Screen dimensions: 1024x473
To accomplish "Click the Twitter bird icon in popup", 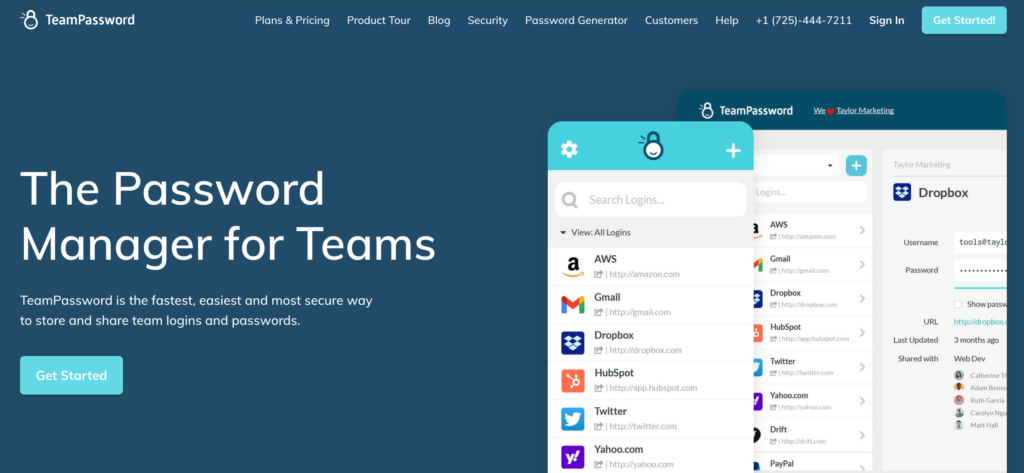I will (x=573, y=419).
